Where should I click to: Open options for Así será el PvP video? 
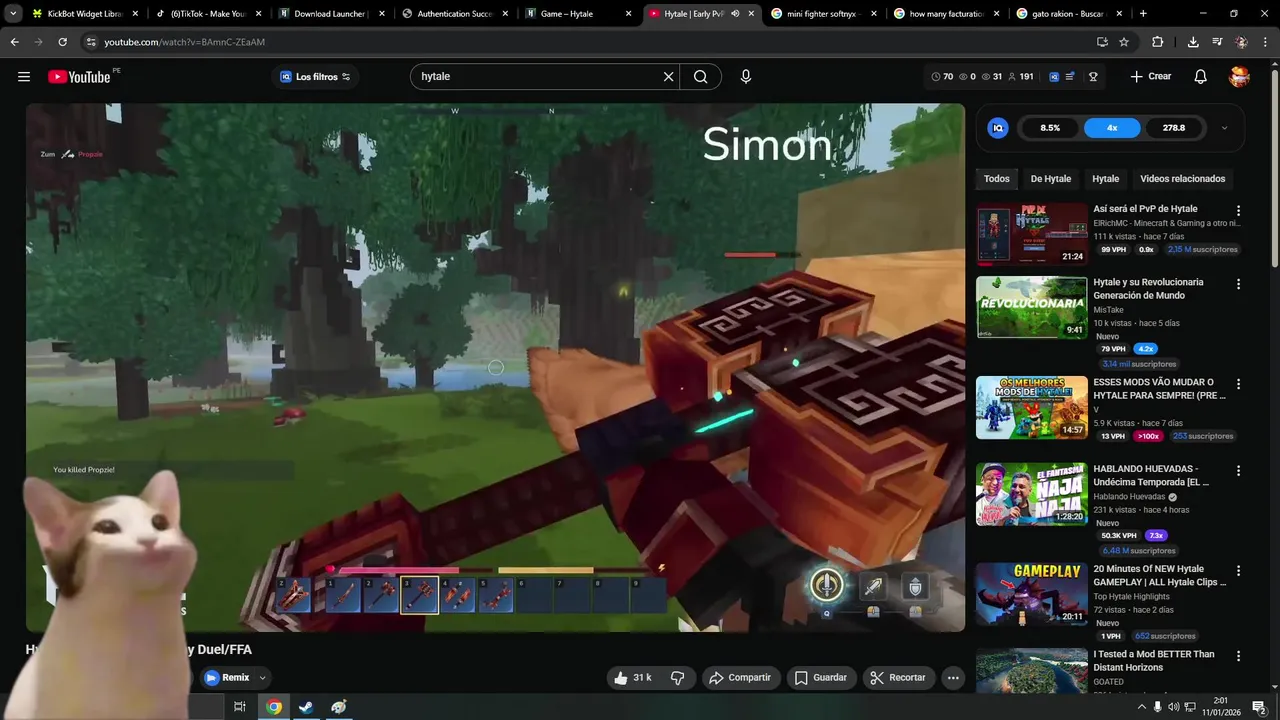coord(1238,211)
